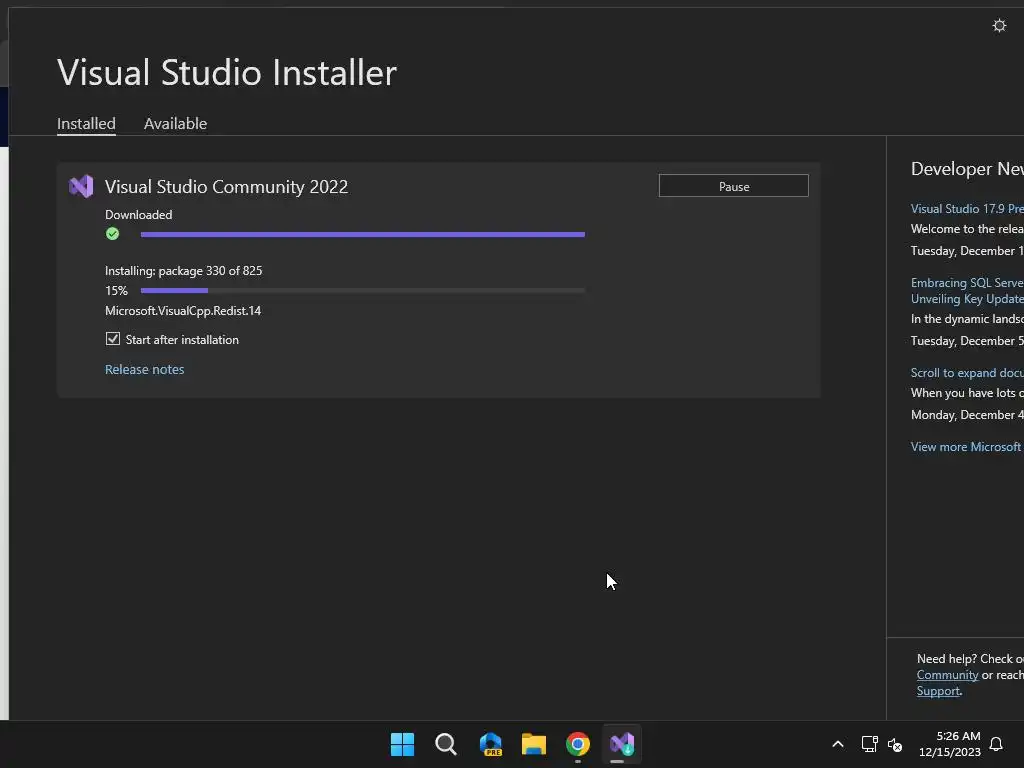Open the Release notes link

[x=144, y=370]
